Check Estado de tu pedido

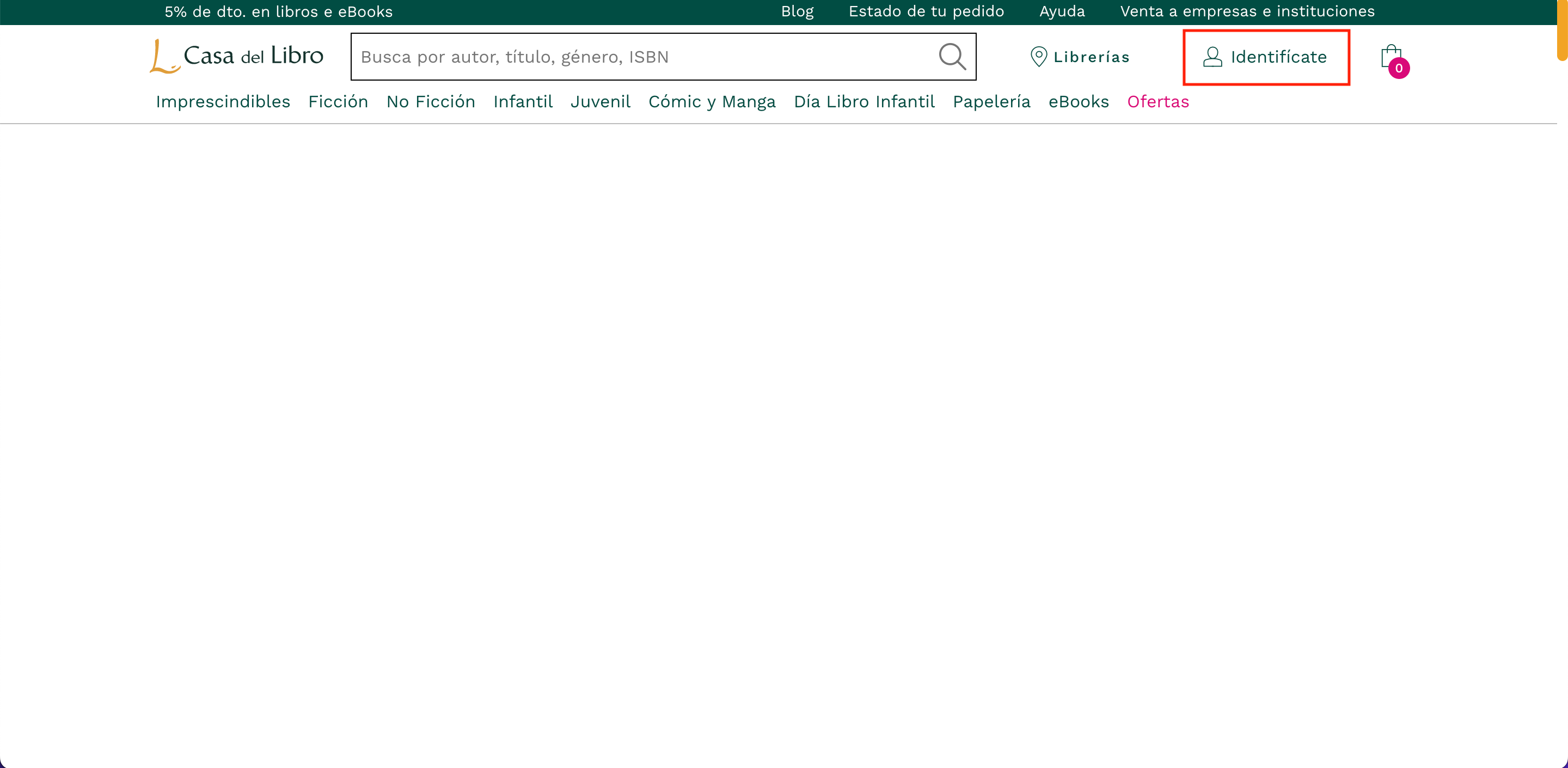click(927, 11)
